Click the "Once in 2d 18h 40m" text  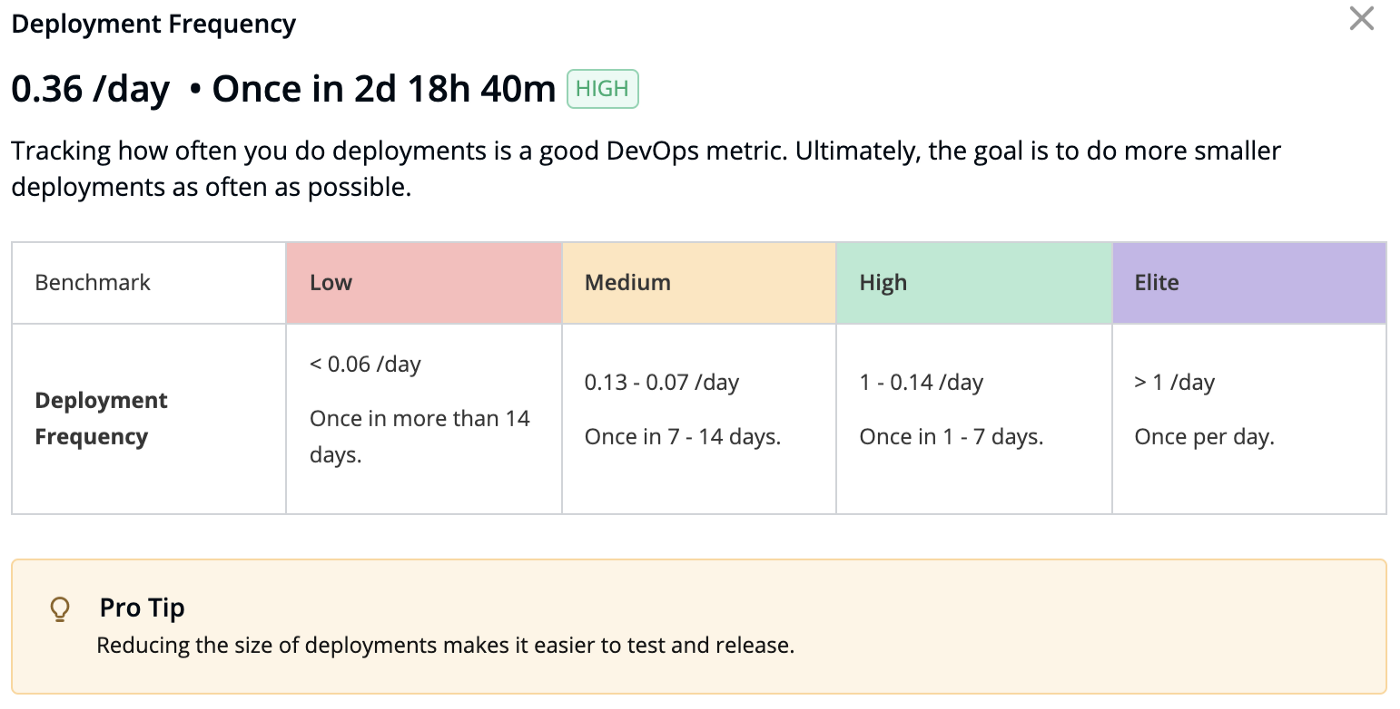click(383, 89)
